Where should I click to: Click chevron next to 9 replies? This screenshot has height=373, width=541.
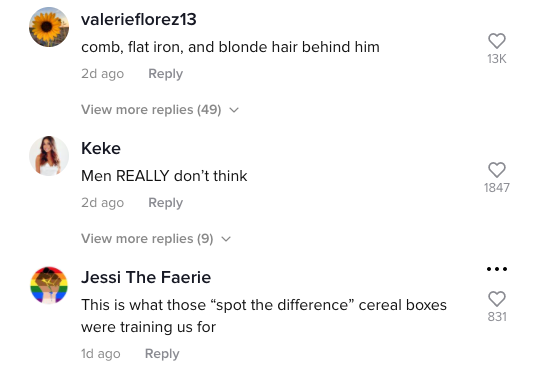[x=226, y=239]
